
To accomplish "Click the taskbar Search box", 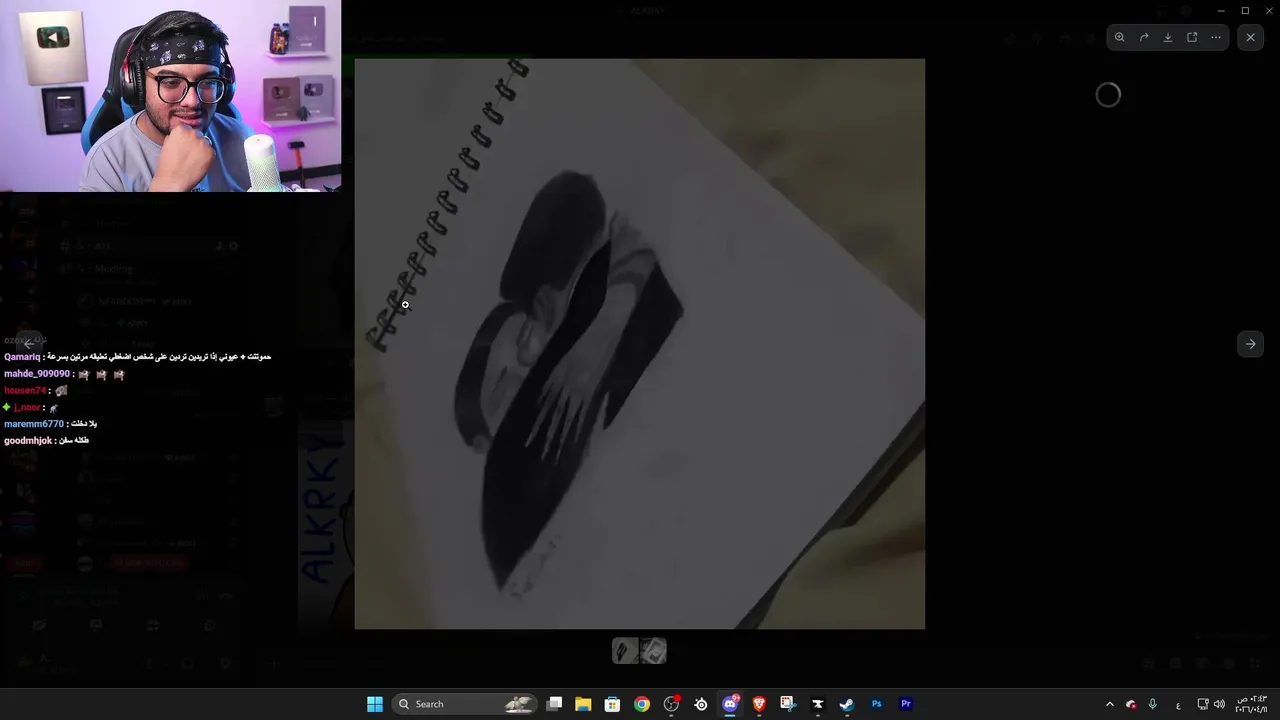I will click(x=465, y=704).
